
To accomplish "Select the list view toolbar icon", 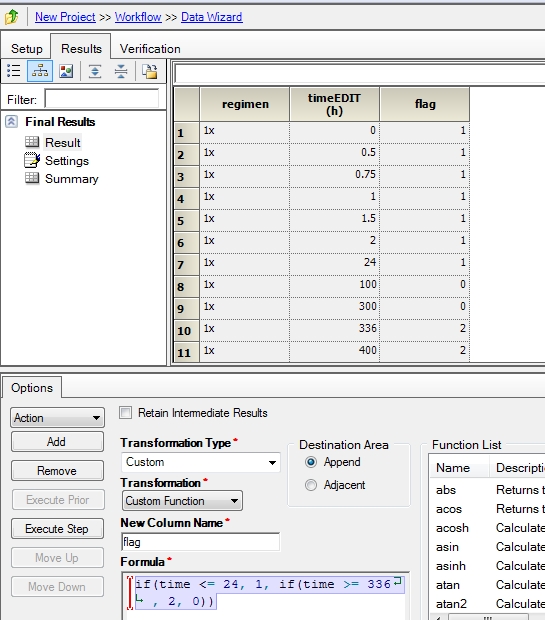I will (x=14, y=71).
